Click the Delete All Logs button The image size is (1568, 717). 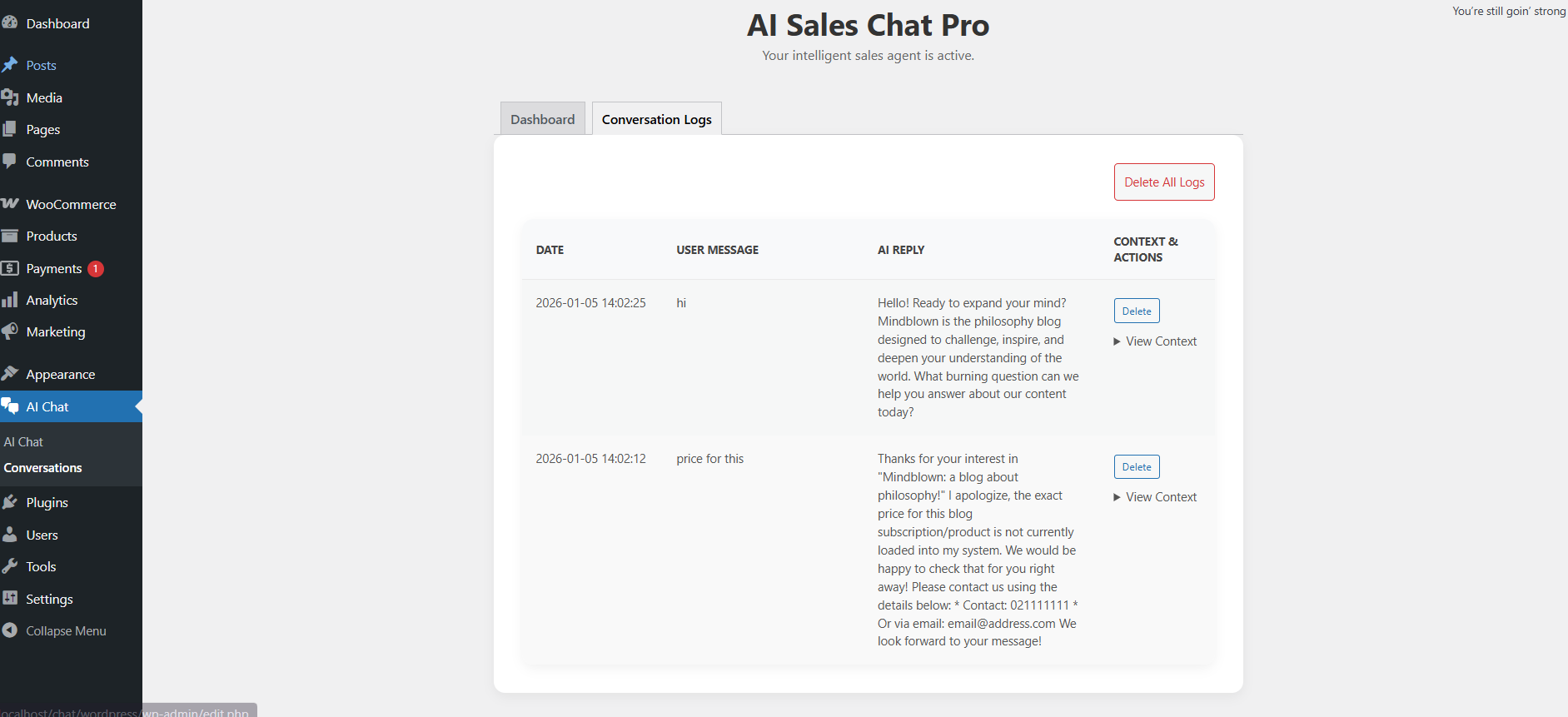tap(1164, 182)
